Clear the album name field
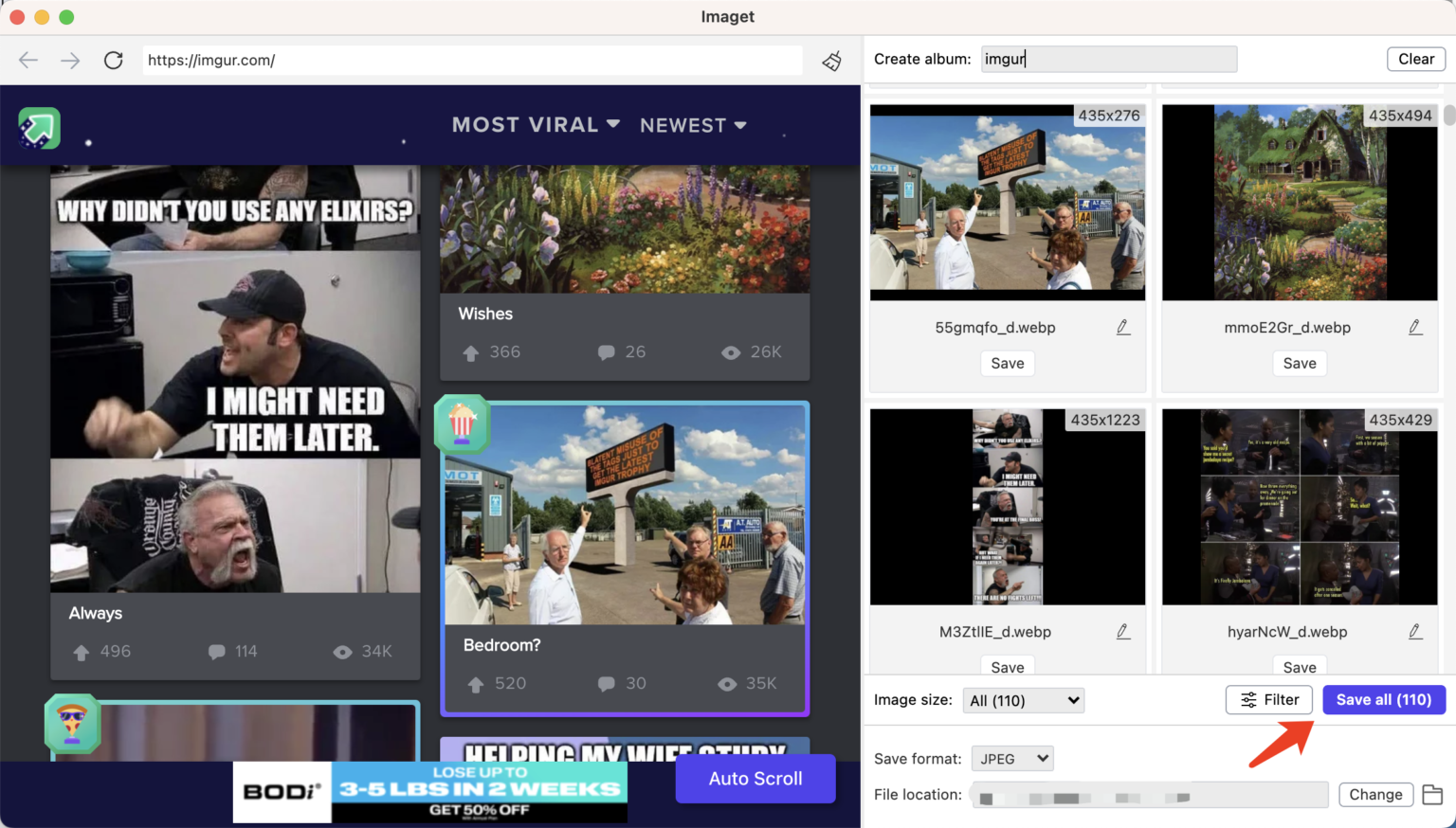The image size is (1456, 828). coord(1416,58)
